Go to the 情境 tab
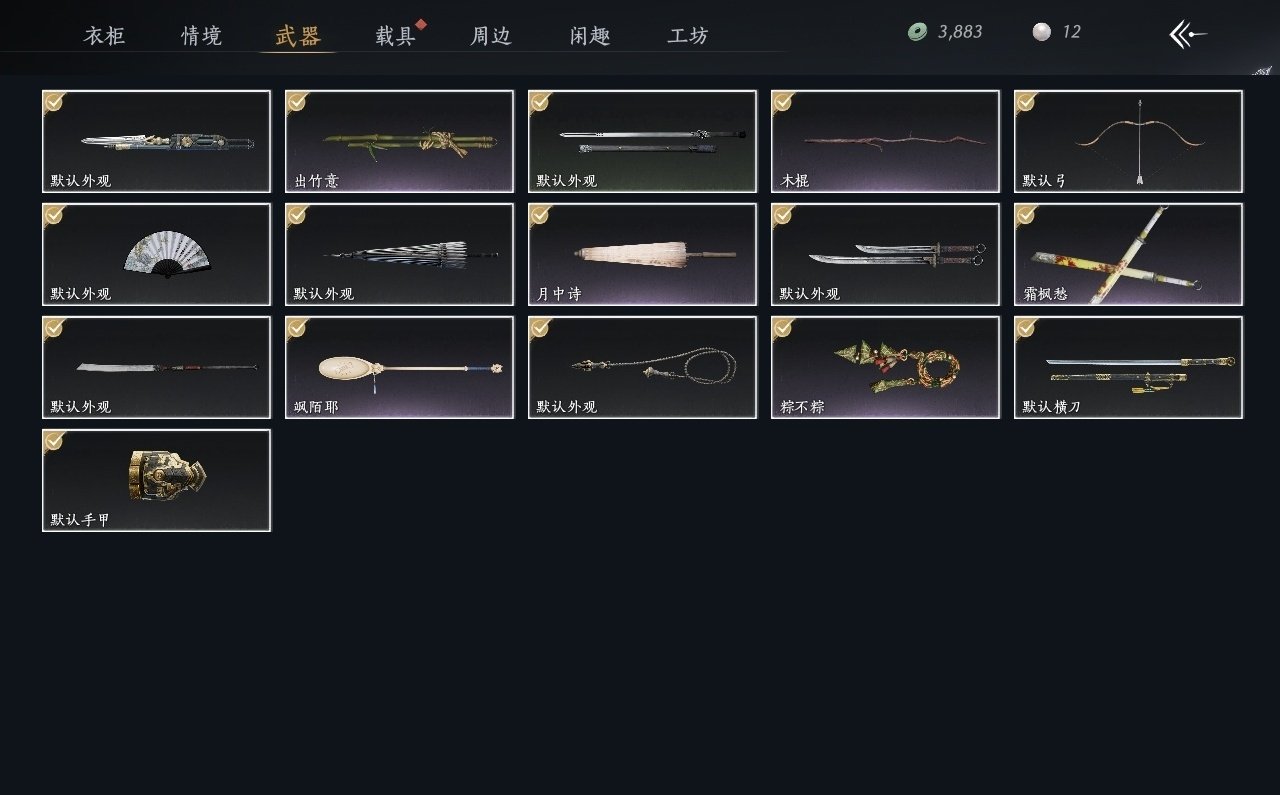Screen dimensions: 1280x795 pyautogui.click(x=202, y=36)
